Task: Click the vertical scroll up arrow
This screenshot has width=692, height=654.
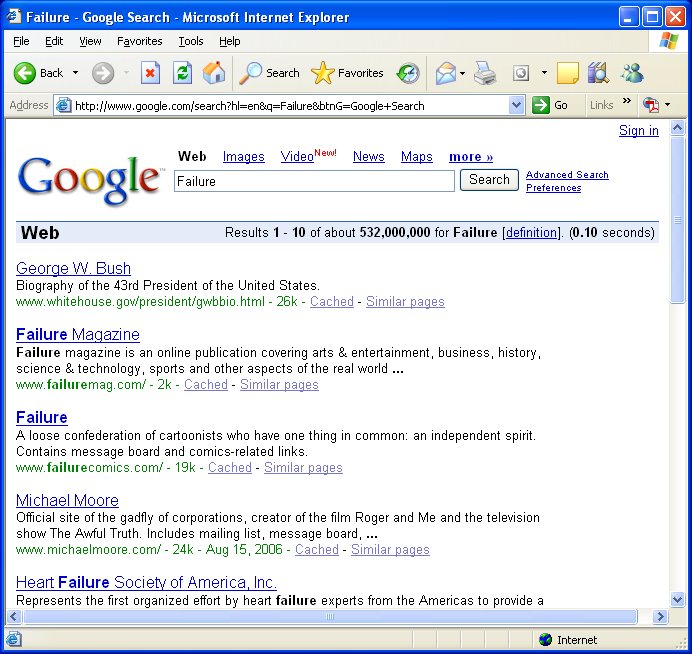Action: [x=677, y=128]
